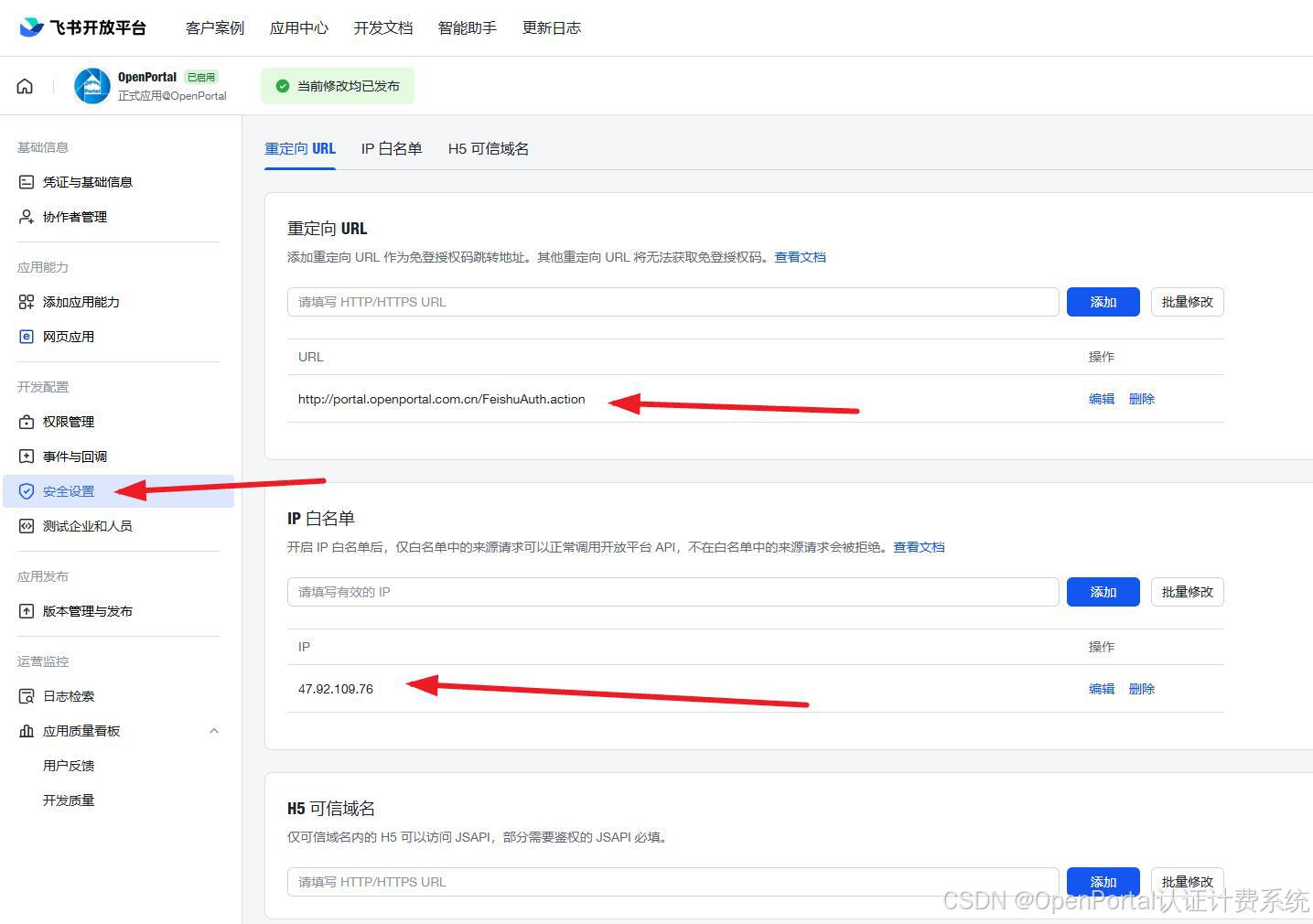Click the 网页应用 icon
The width and height of the screenshot is (1313, 924).
pyautogui.click(x=27, y=337)
